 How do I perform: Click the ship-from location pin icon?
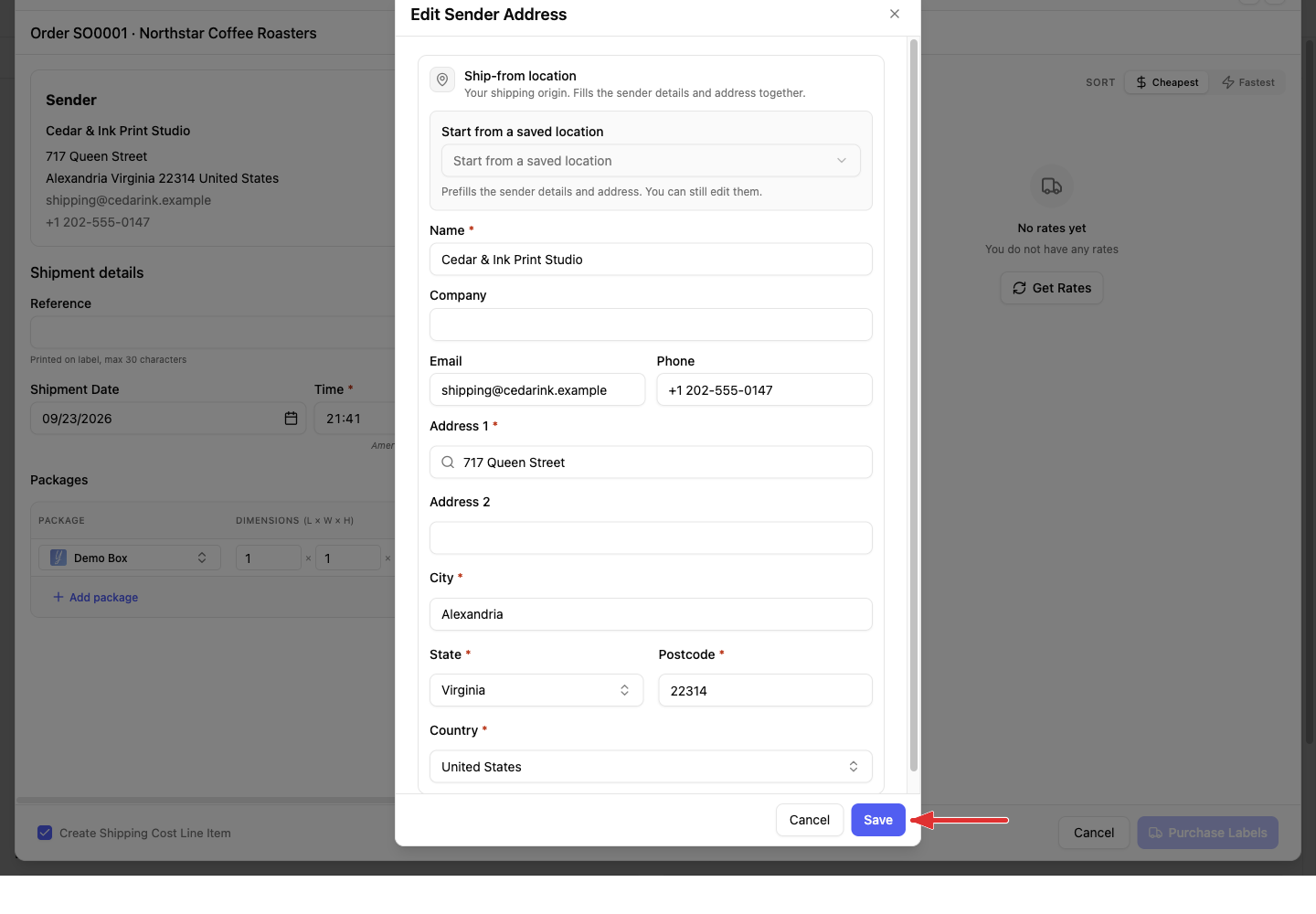(442, 80)
